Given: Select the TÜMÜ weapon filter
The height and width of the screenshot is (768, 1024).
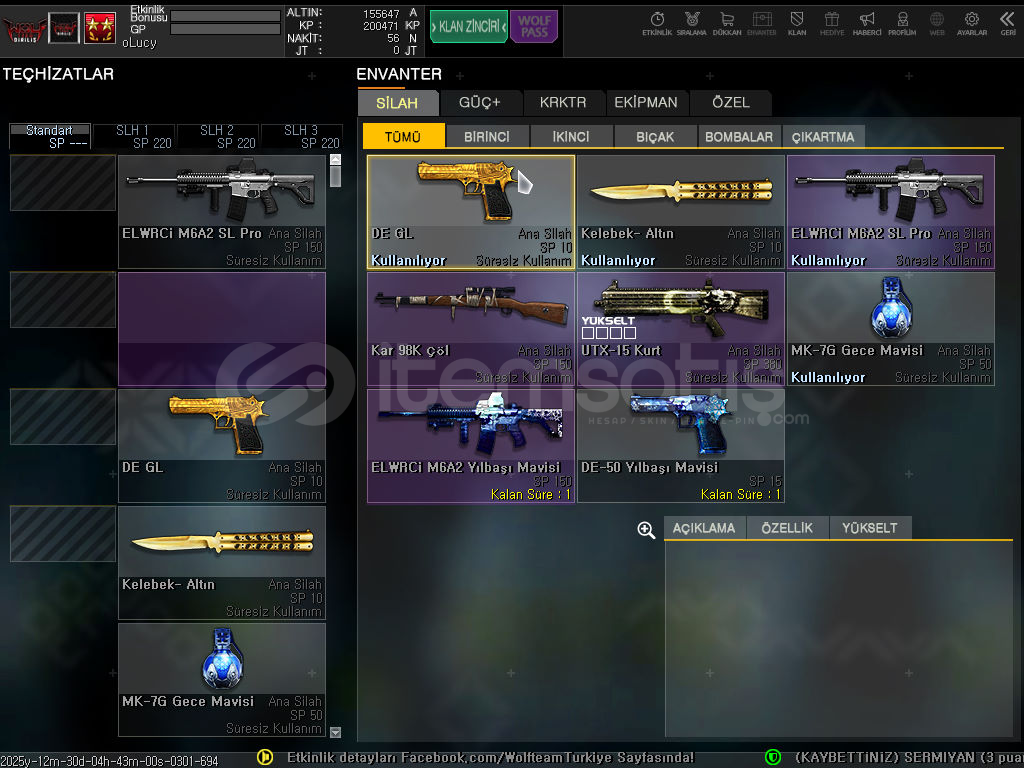Looking at the screenshot, I should point(403,136).
